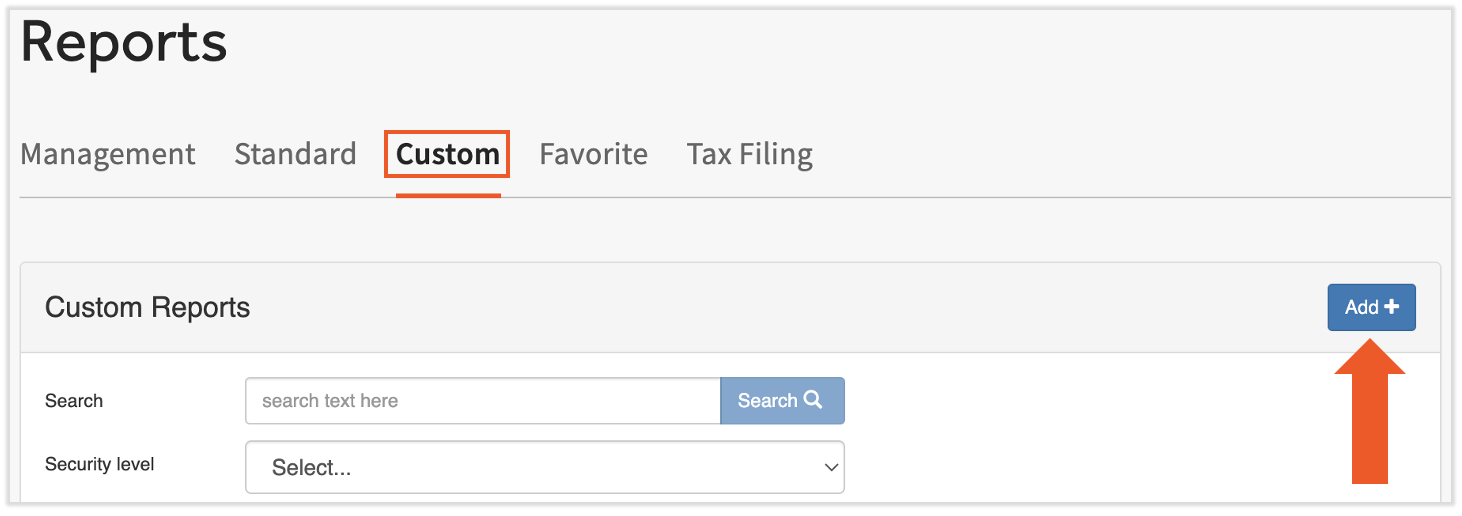Click the Custom Reports panel title
The width and height of the screenshot is (1462, 516).
tap(148, 307)
